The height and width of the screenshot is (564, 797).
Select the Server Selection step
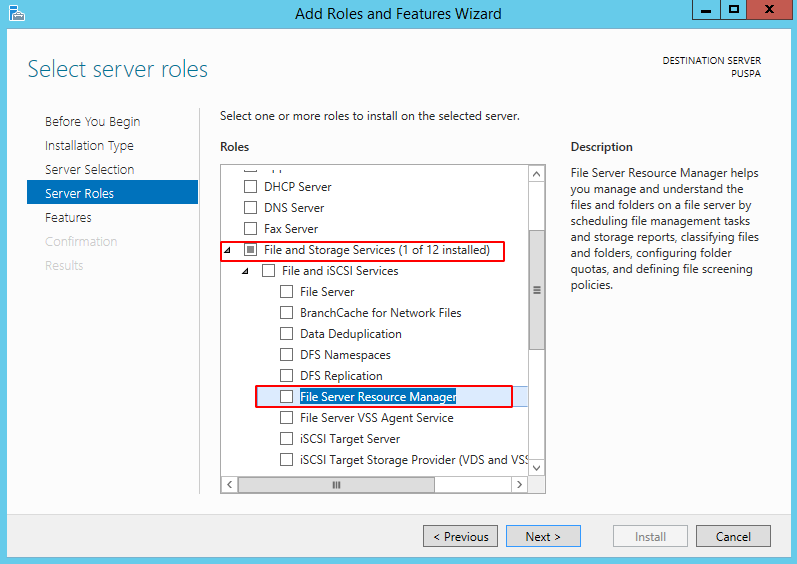pos(89,170)
